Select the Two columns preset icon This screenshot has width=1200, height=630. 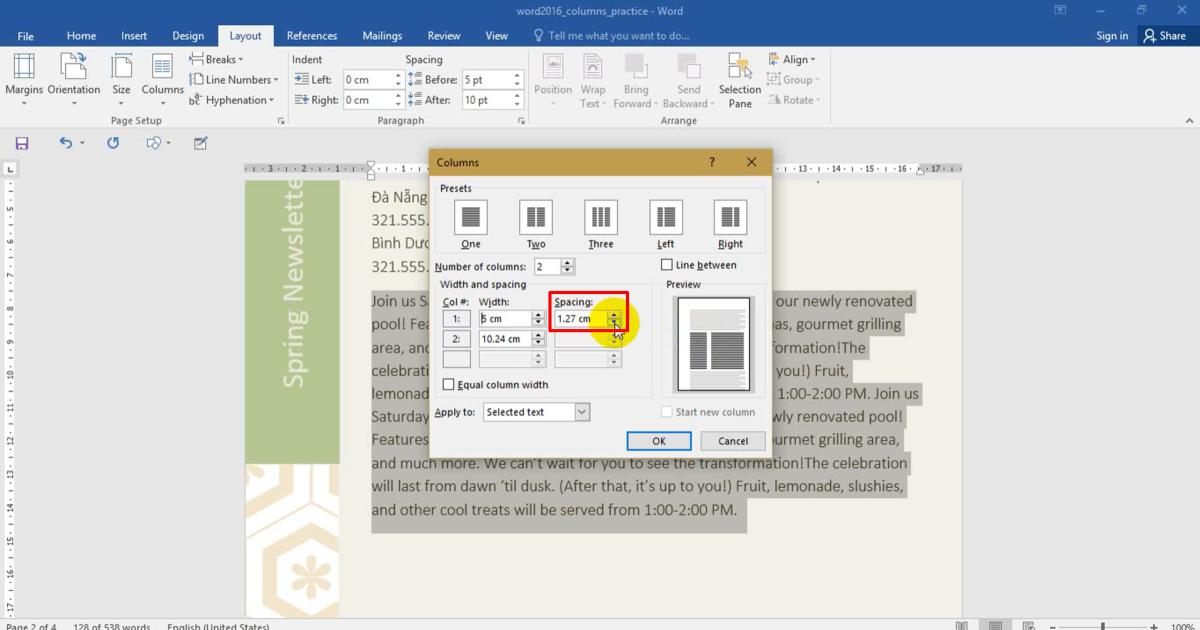click(536, 216)
